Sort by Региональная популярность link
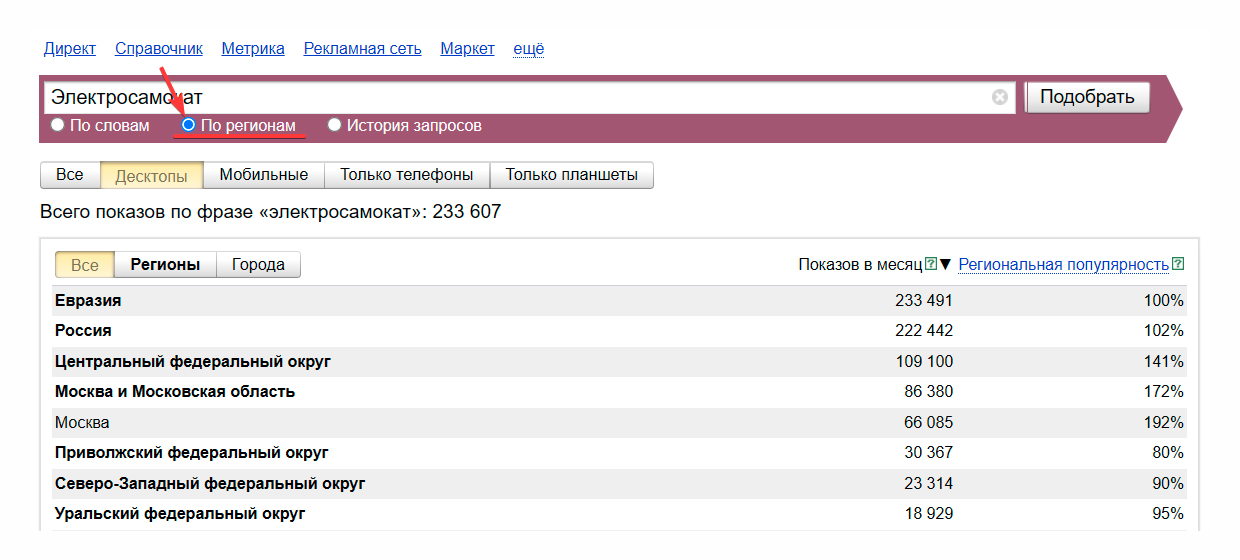 click(x=1064, y=265)
